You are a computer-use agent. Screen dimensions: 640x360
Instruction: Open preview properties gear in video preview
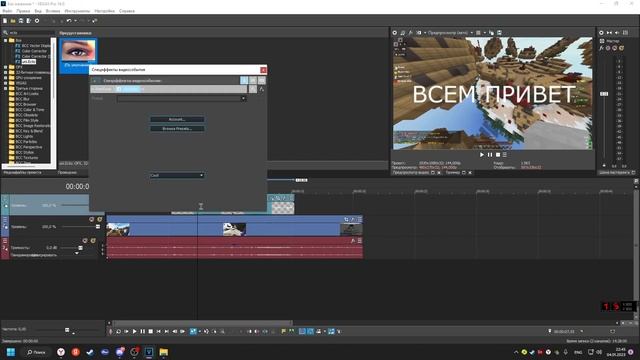pos(395,33)
